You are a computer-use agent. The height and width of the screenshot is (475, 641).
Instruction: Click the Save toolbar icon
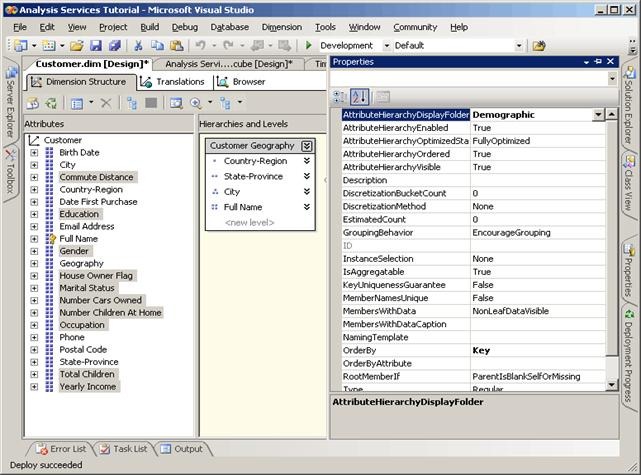coord(96,46)
